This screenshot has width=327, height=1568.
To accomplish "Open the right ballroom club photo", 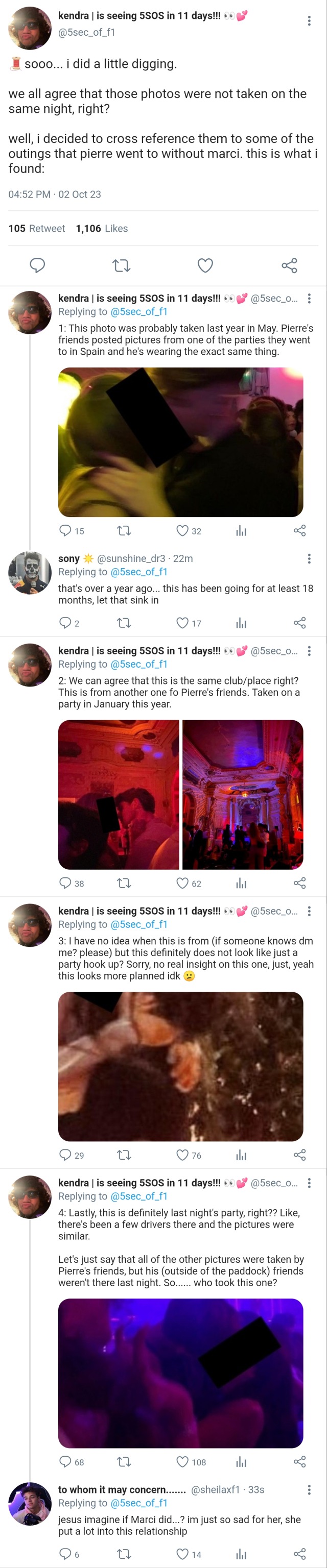I will [243, 794].
